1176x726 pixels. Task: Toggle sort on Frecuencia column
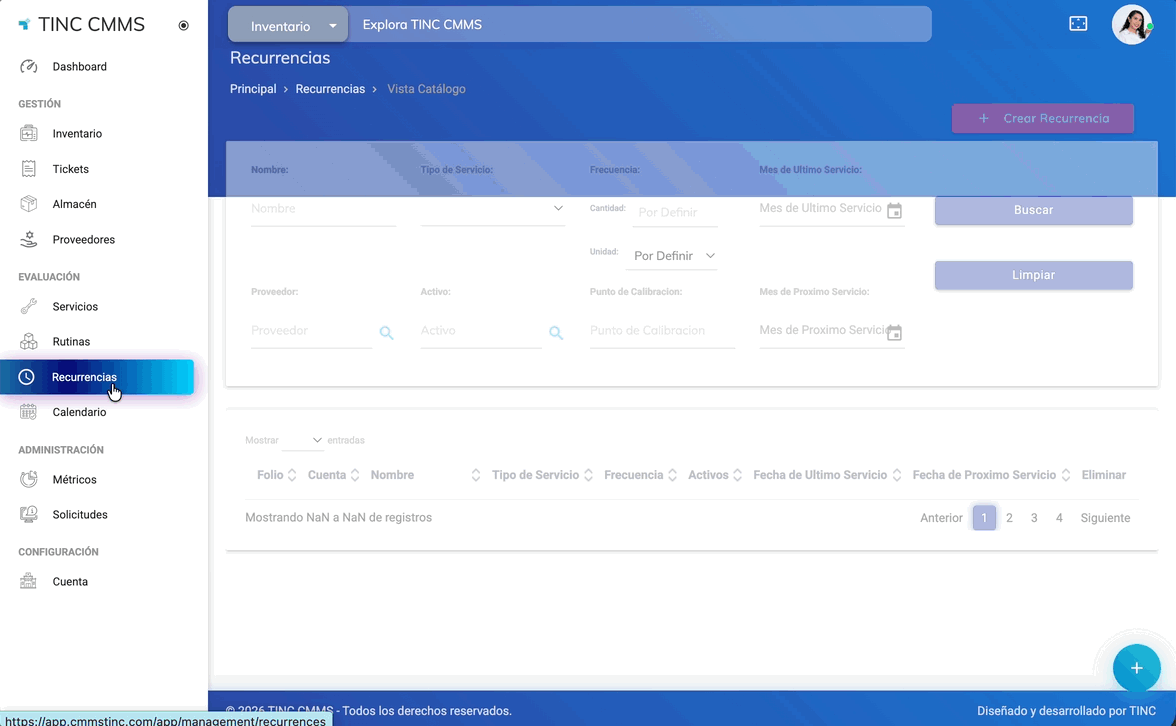point(640,475)
